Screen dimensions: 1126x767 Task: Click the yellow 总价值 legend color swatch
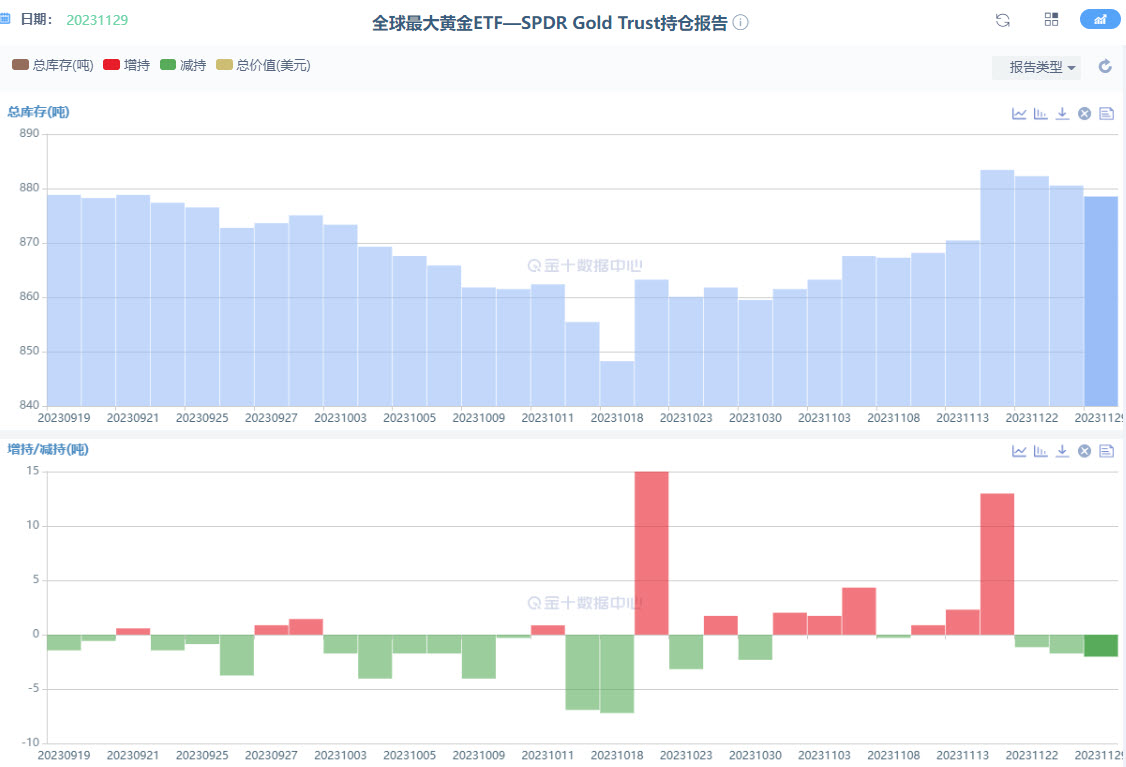[225, 65]
